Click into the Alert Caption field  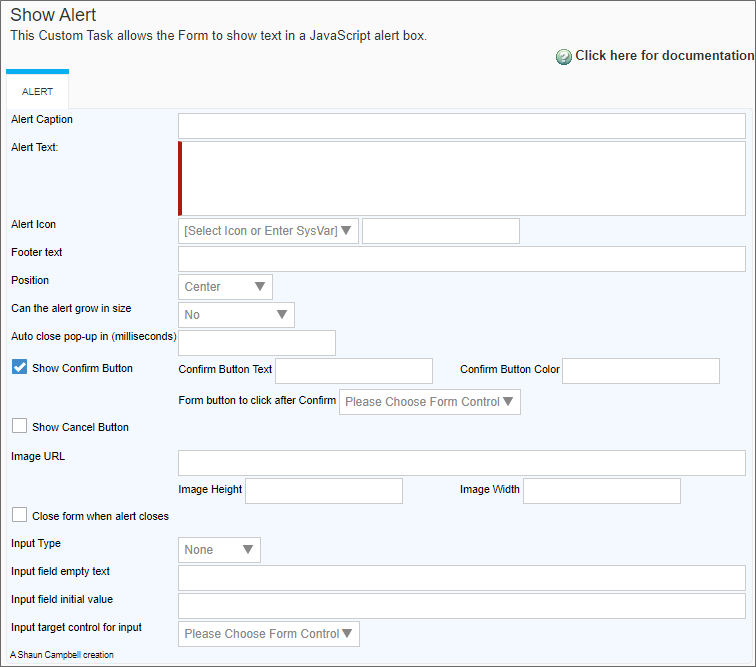[462, 126]
